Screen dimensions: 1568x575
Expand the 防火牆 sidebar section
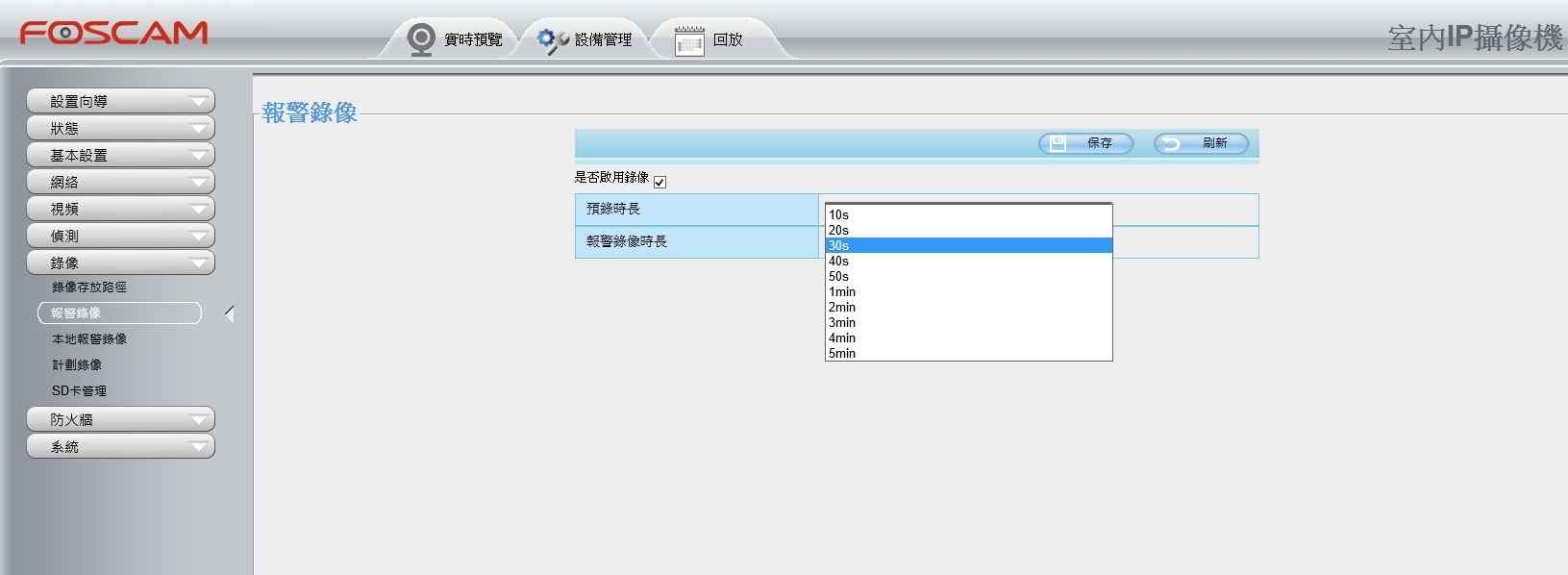click(121, 419)
